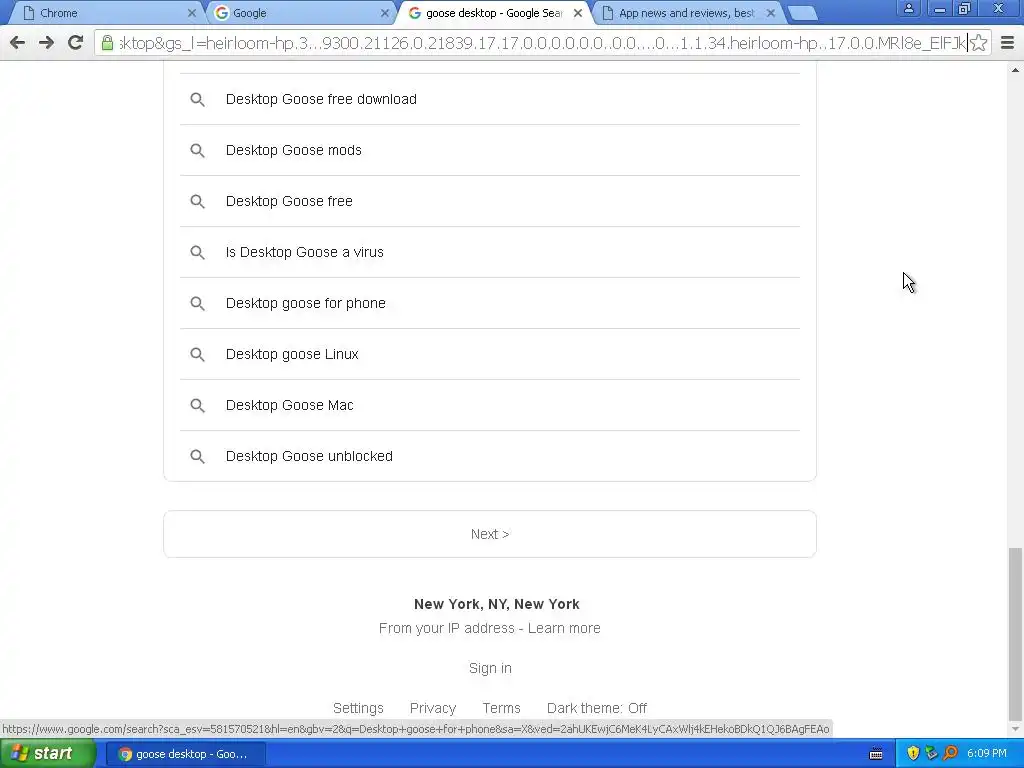
Task: Click search icon beside Desktop Goose mods
Action: (197, 150)
